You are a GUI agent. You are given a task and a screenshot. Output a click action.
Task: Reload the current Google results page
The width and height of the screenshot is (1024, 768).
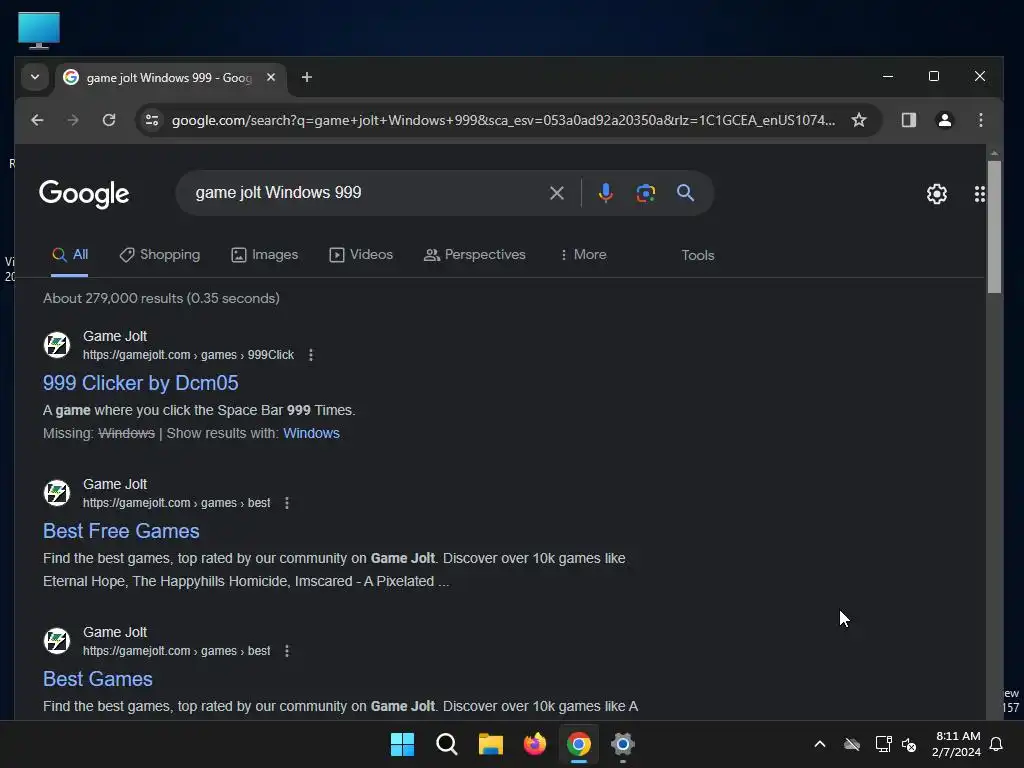click(x=109, y=120)
